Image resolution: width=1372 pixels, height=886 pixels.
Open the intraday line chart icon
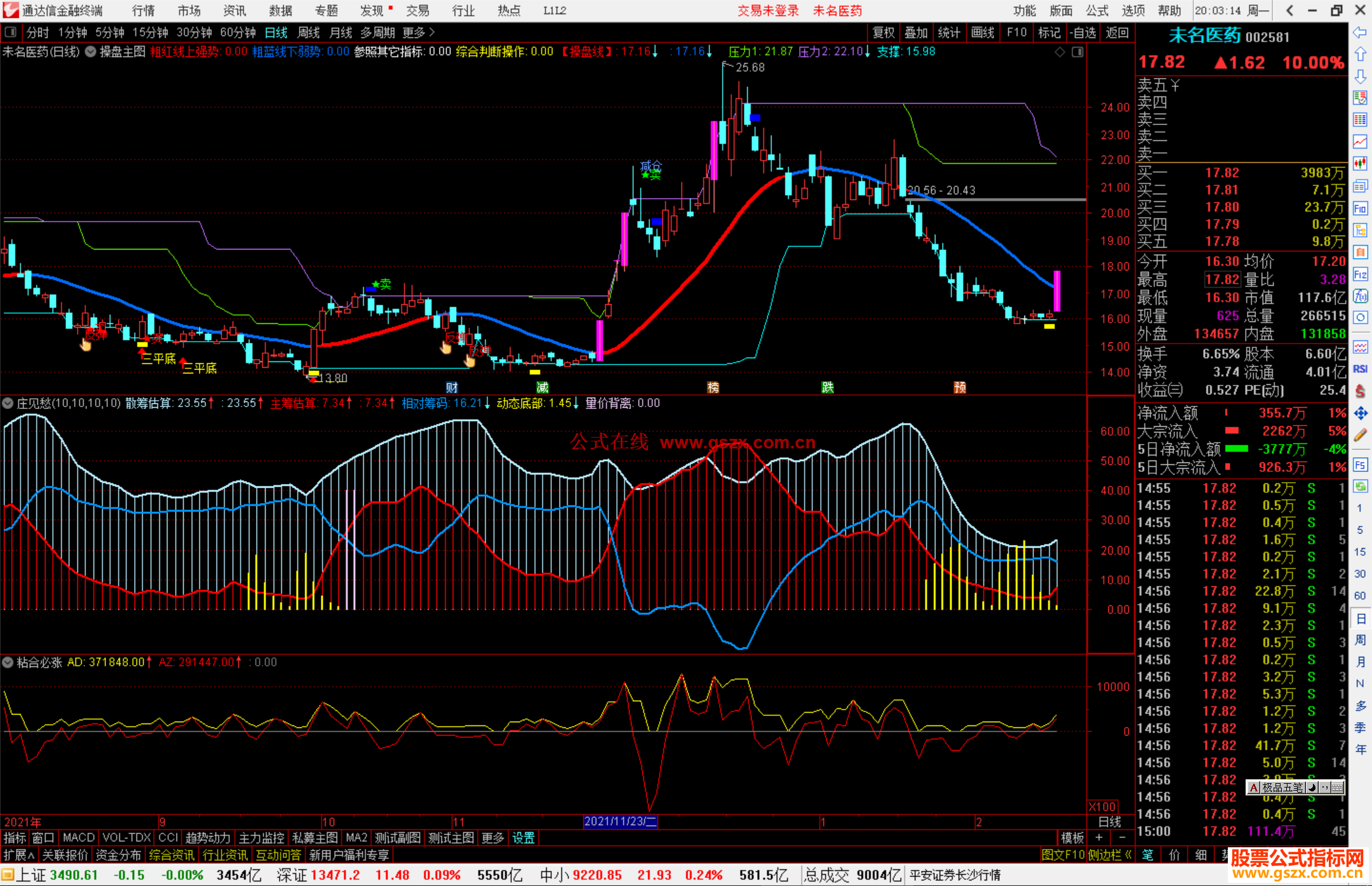click(x=1360, y=142)
